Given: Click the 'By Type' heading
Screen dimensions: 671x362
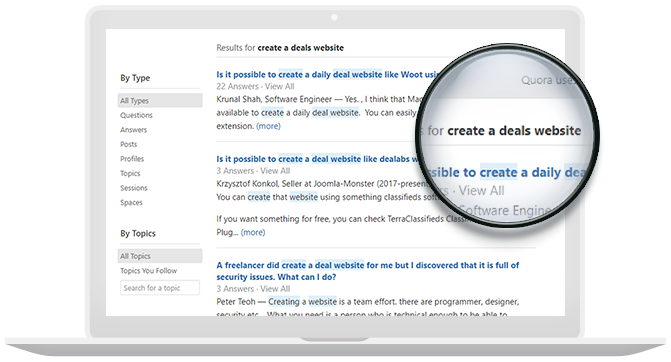Looking at the screenshot, I should (135, 78).
